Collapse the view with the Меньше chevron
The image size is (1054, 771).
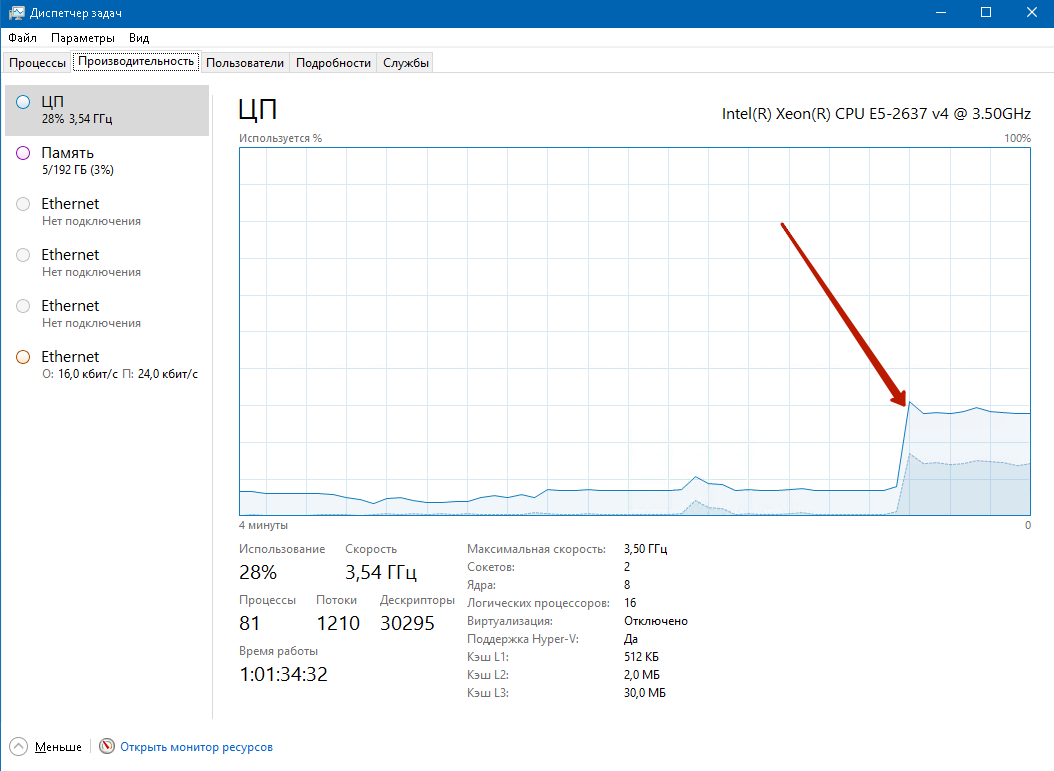19,747
